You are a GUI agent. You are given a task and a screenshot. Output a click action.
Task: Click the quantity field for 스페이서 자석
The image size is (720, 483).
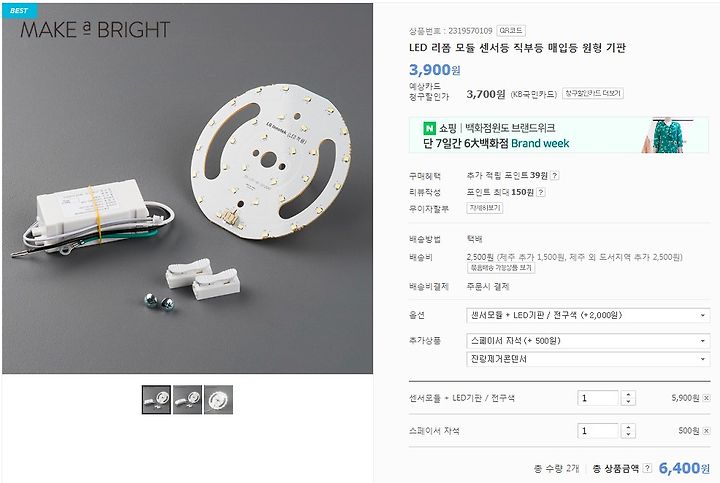[598, 431]
